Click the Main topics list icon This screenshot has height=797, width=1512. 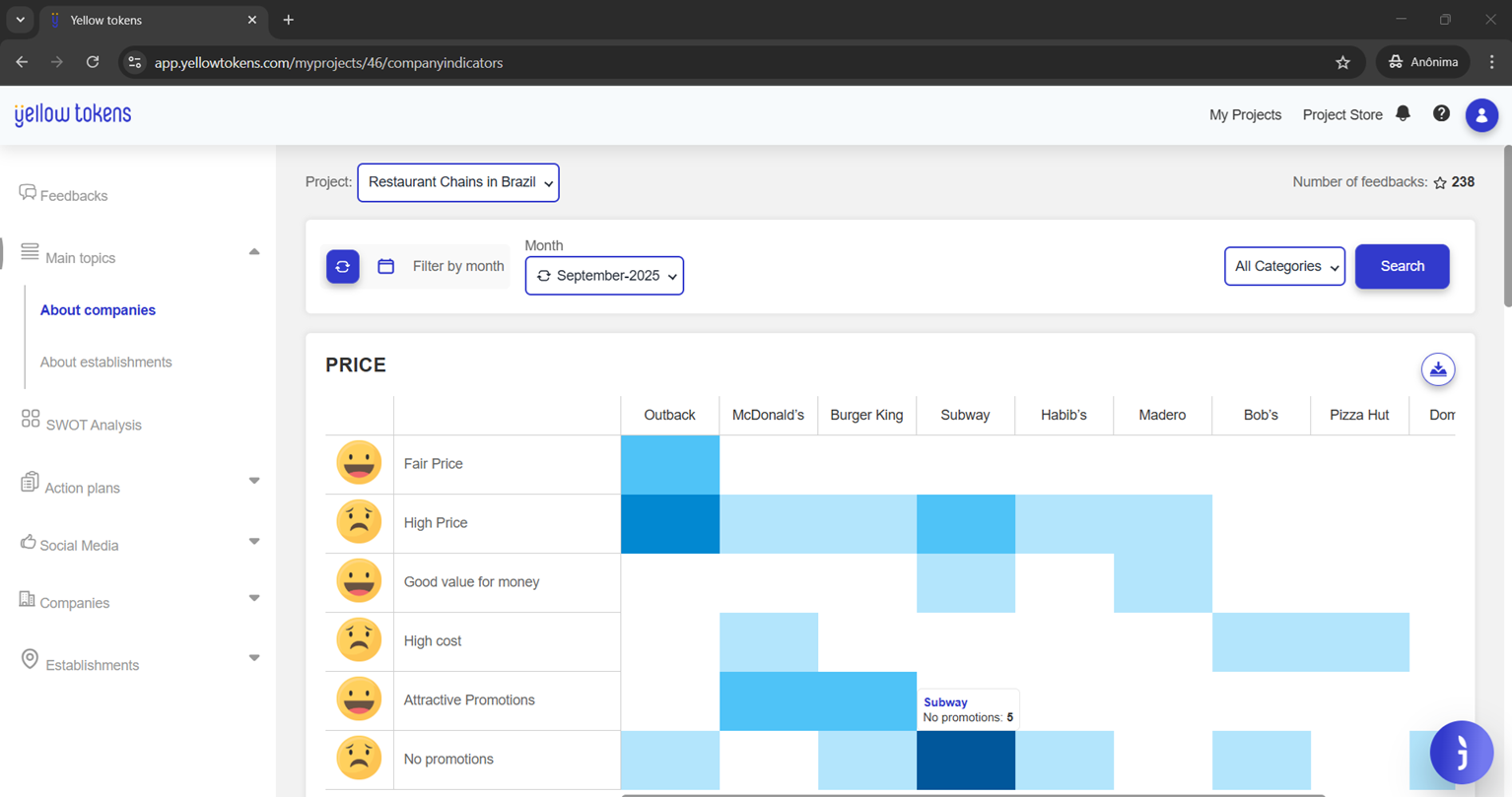[x=30, y=253]
